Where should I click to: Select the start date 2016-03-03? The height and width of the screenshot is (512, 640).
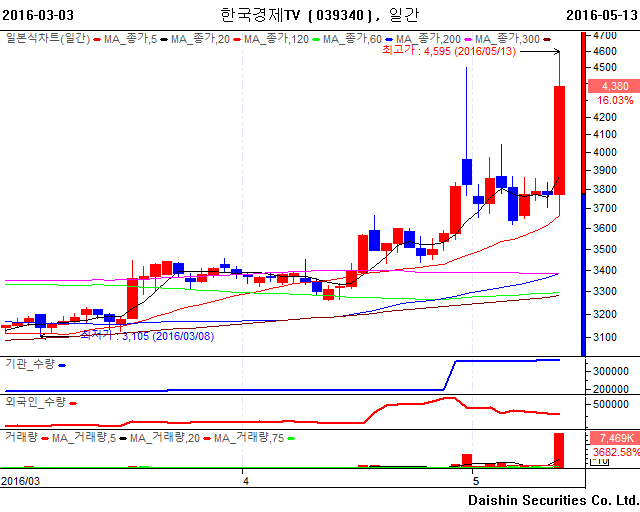click(x=38, y=15)
